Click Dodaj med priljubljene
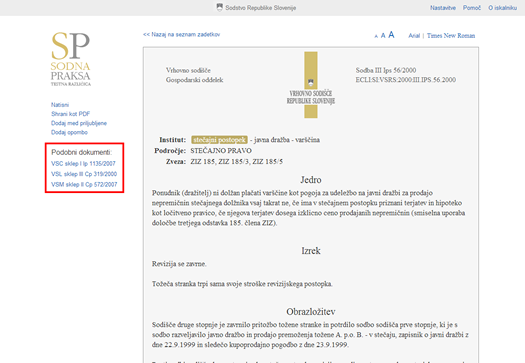This screenshot has width=525, height=363. point(79,123)
